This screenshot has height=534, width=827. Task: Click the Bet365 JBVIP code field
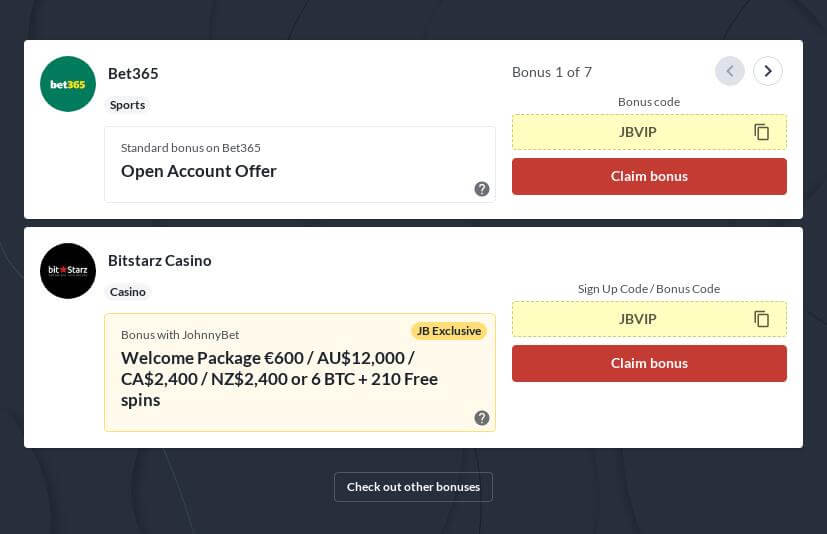[x=637, y=132]
